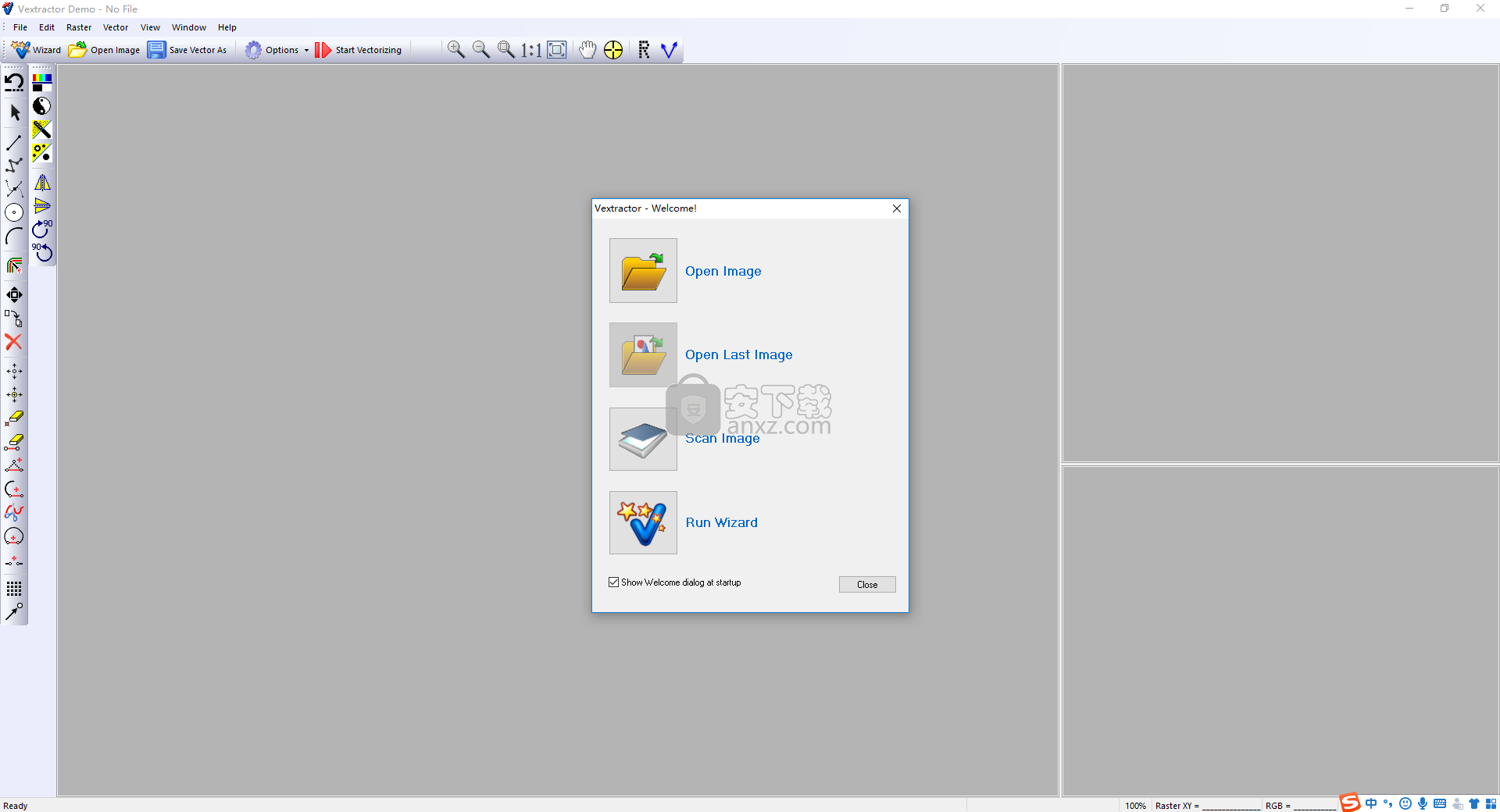Click the microphone icon in system tray
This screenshot has width=1500, height=812.
[1423, 803]
